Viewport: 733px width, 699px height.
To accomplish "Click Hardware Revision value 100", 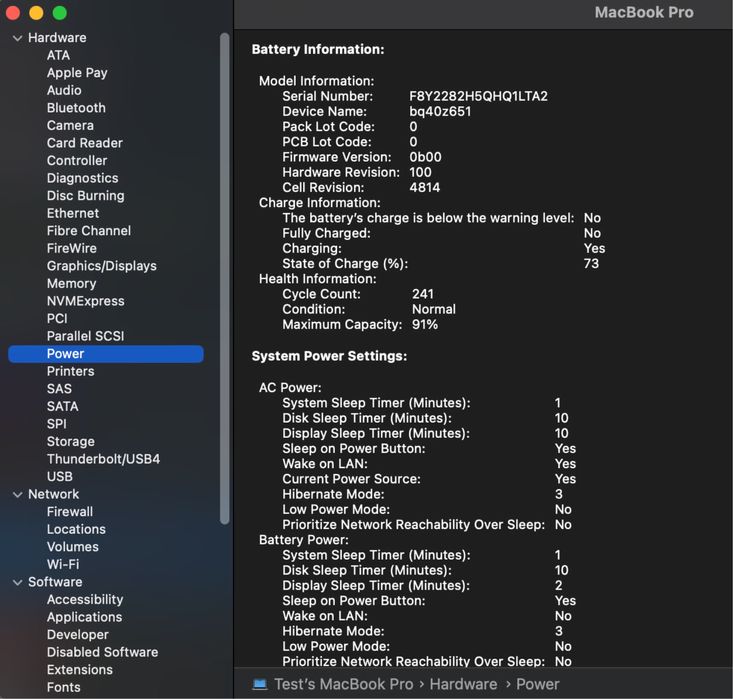I will click(420, 173).
